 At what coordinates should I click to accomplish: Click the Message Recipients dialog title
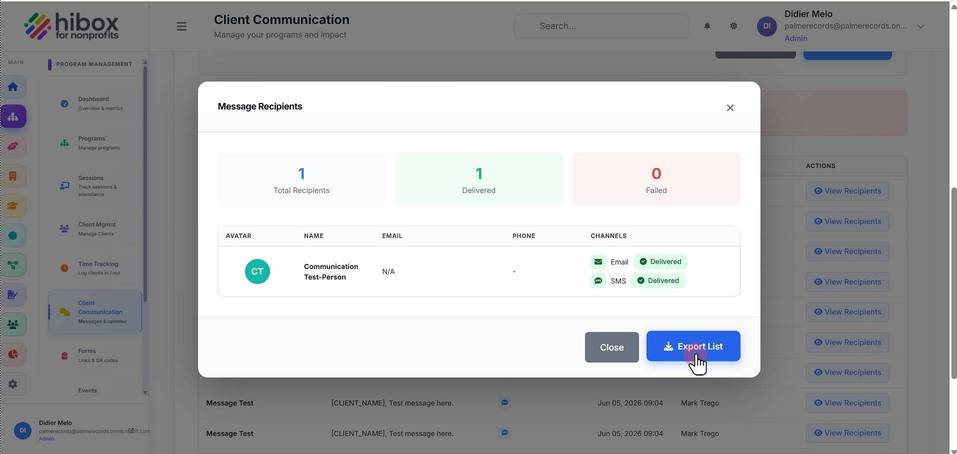pos(260,106)
